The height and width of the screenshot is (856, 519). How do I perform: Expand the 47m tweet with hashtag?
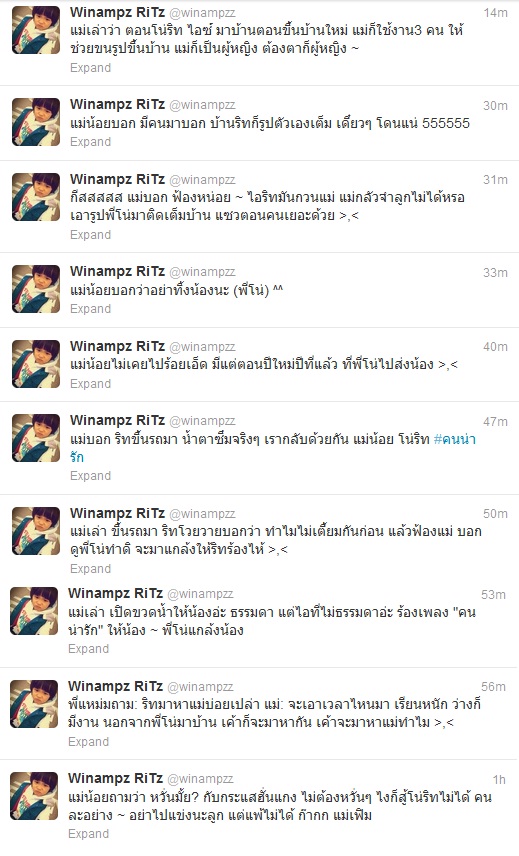[90, 476]
